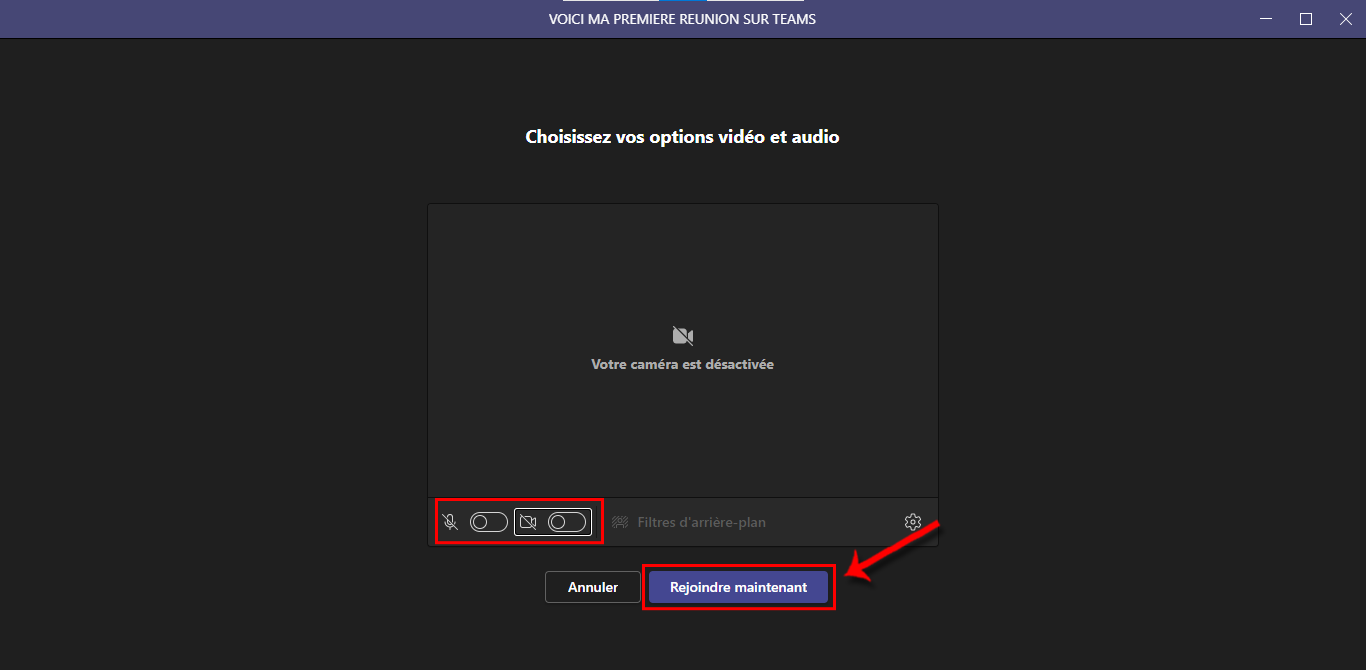Open Filtres d'arrière-plan options

[702, 522]
